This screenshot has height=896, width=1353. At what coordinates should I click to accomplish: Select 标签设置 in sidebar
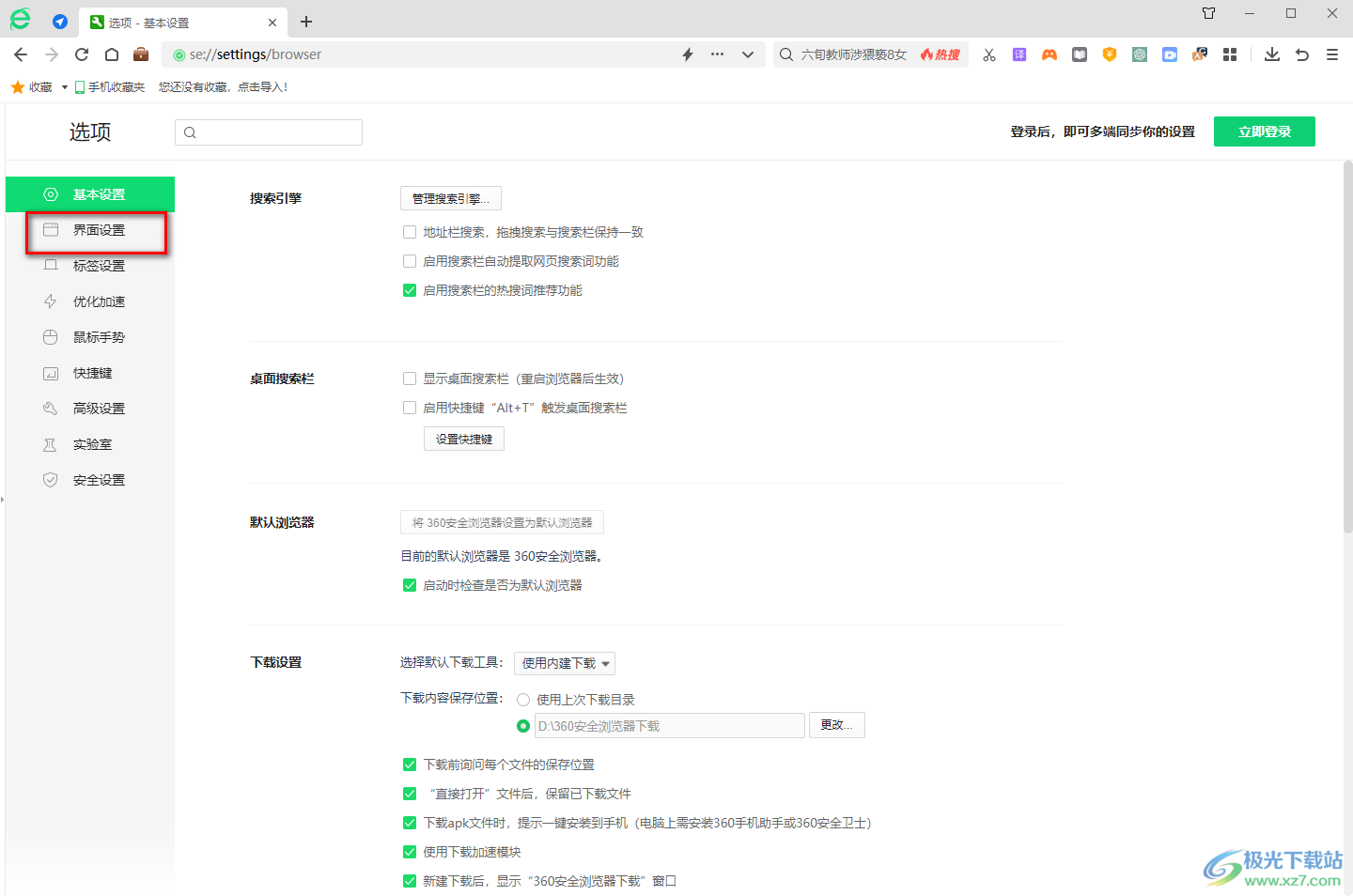coord(90,266)
